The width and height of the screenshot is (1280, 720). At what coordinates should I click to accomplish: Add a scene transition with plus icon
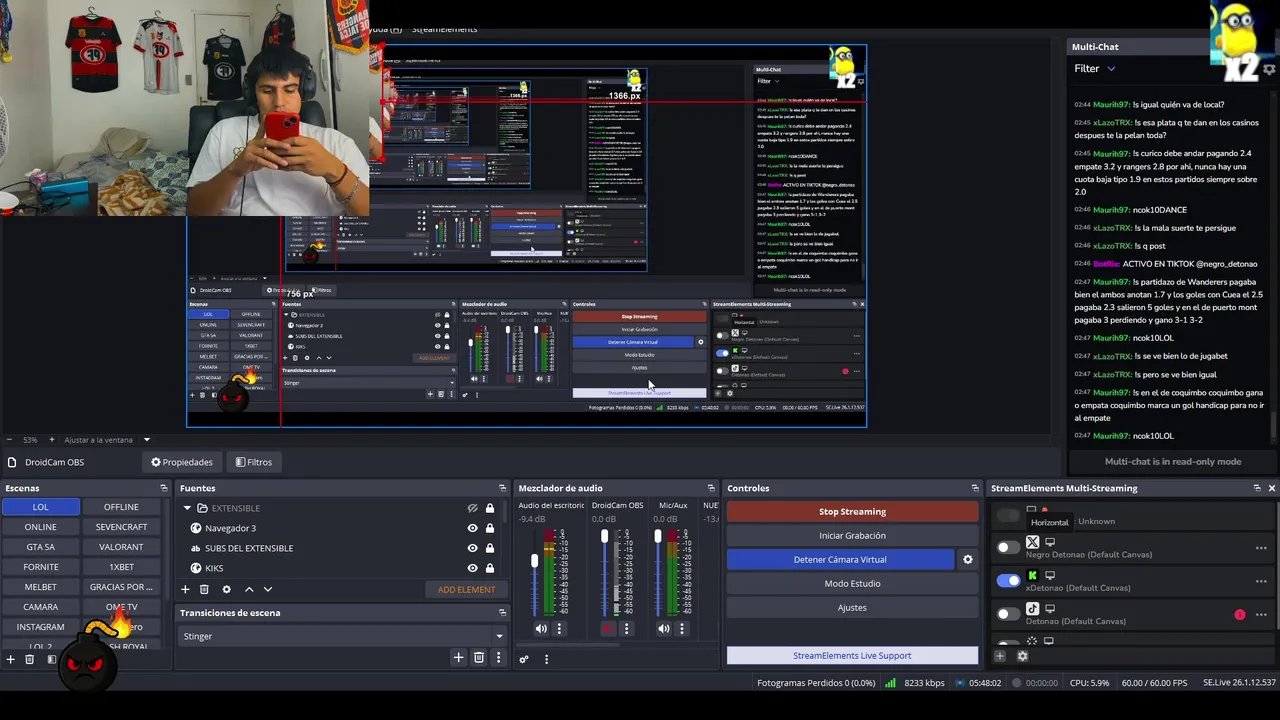[458, 657]
